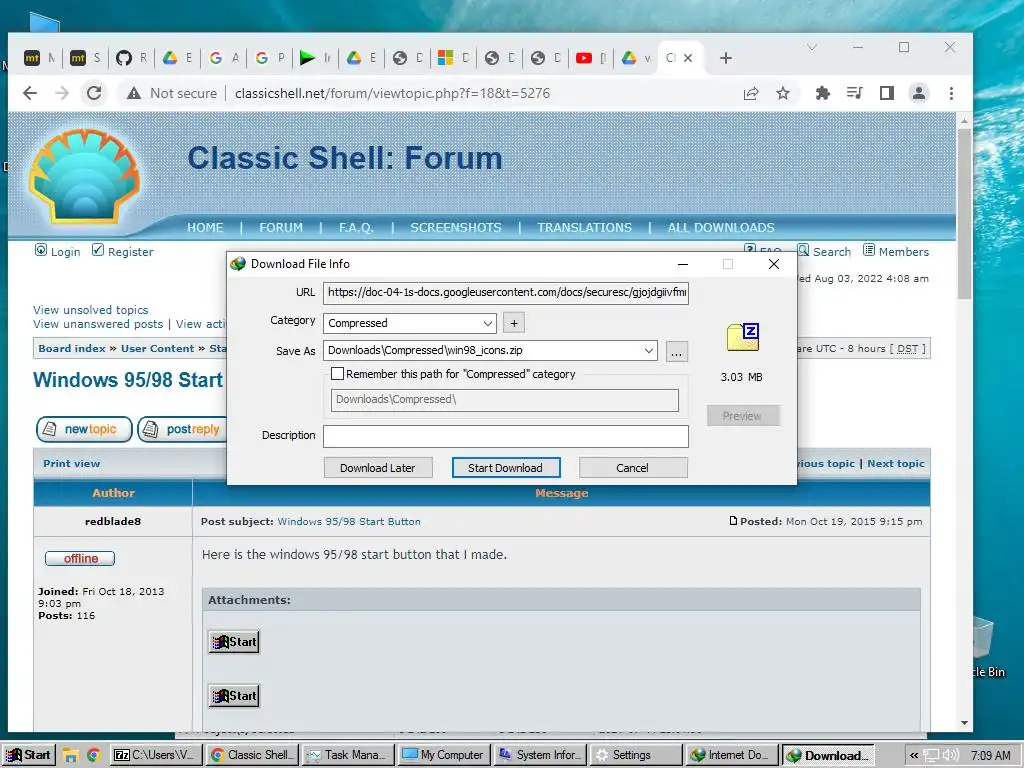
Task: Toggle Chrome side panel
Action: click(x=887, y=93)
